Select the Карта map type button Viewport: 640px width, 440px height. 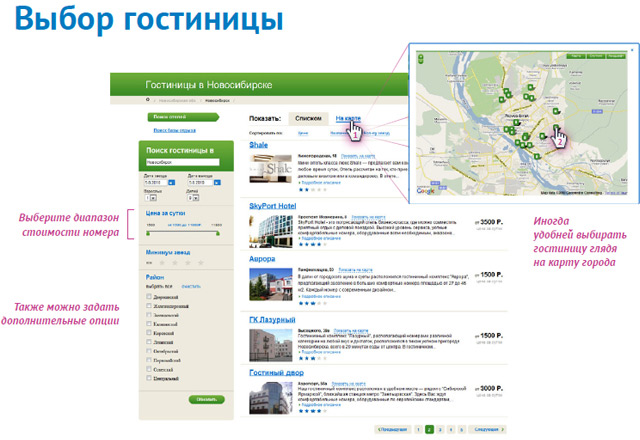(576, 56)
